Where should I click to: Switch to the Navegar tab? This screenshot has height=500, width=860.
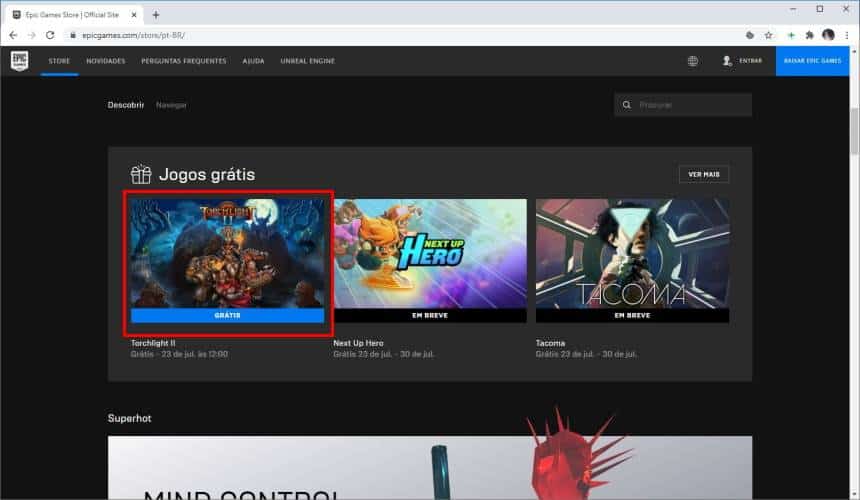(x=171, y=105)
